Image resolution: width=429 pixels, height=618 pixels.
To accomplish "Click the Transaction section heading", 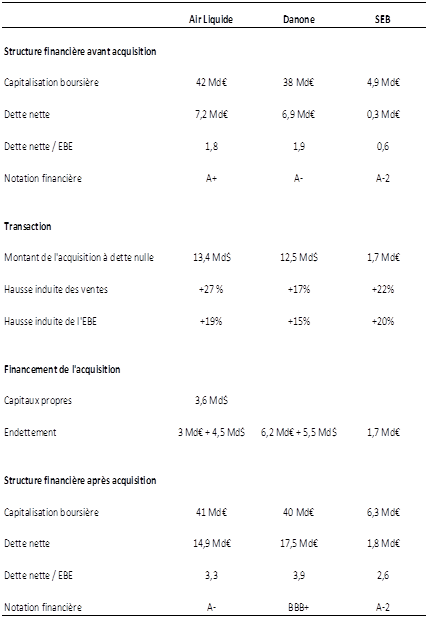I will pyautogui.click(x=28, y=226).
